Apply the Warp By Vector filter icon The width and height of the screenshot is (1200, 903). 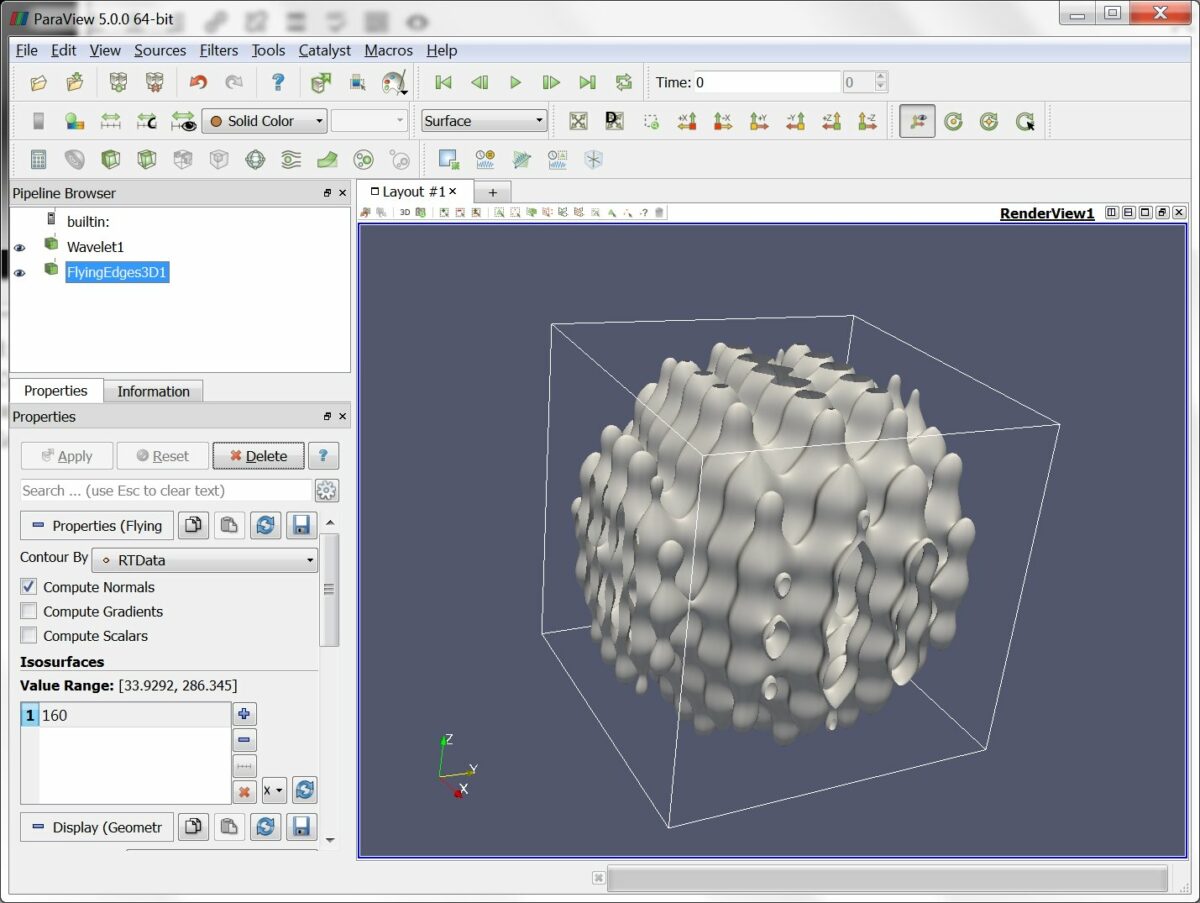pyautogui.click(x=326, y=159)
